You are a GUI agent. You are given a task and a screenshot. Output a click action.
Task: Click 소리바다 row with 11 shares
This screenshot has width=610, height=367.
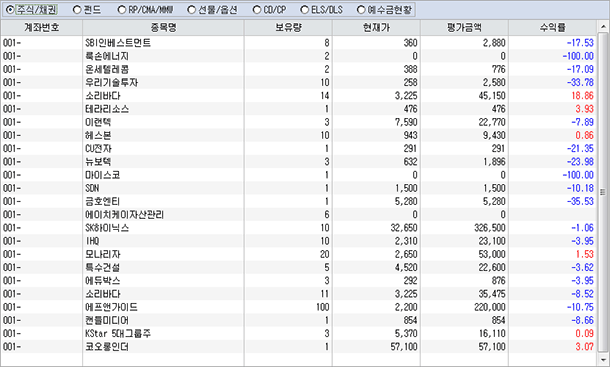point(299,294)
